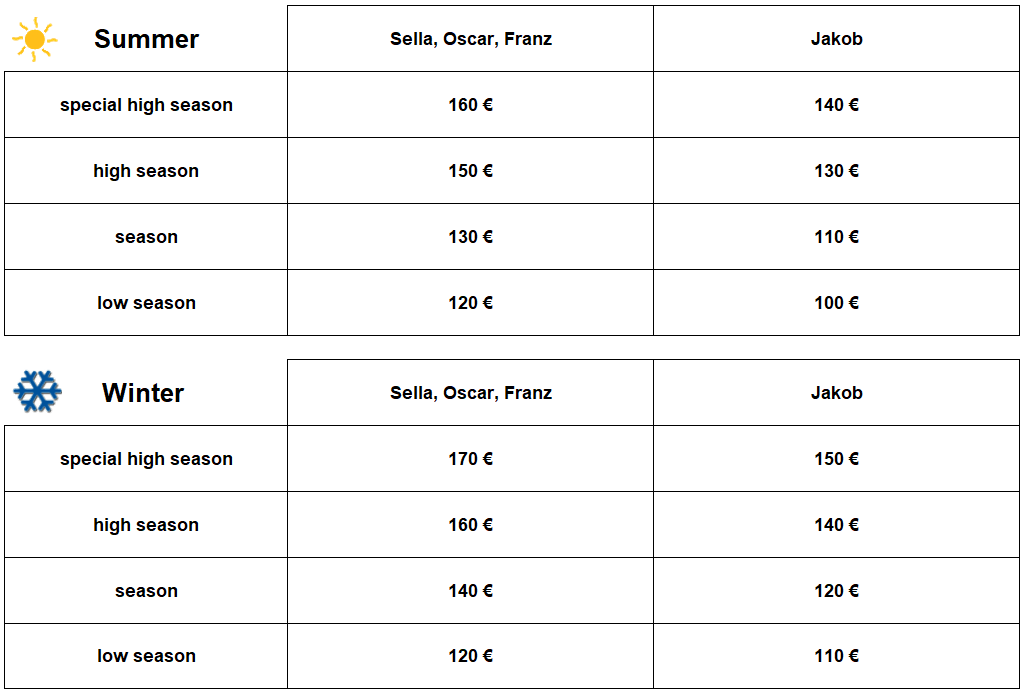The width and height of the screenshot is (1022, 692).
Task: Select Summer's Sella, Oscar, Franz column header
Action: pyautogui.click(x=471, y=39)
